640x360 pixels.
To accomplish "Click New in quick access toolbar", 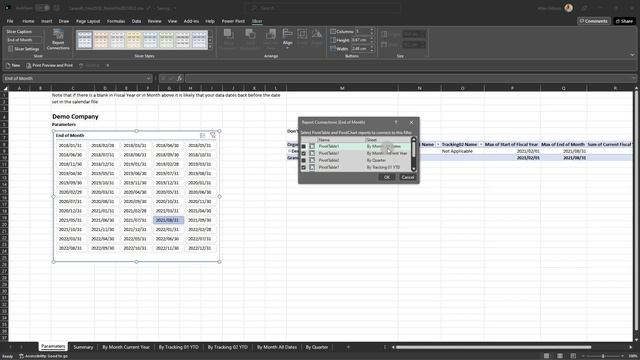I will 13,65.
